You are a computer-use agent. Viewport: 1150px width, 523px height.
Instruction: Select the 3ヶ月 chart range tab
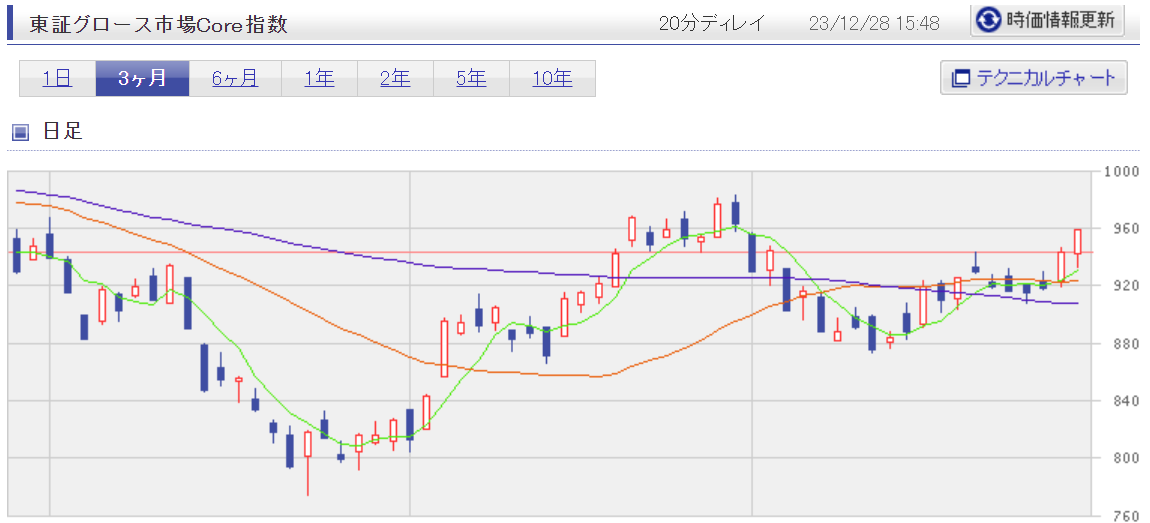(142, 78)
